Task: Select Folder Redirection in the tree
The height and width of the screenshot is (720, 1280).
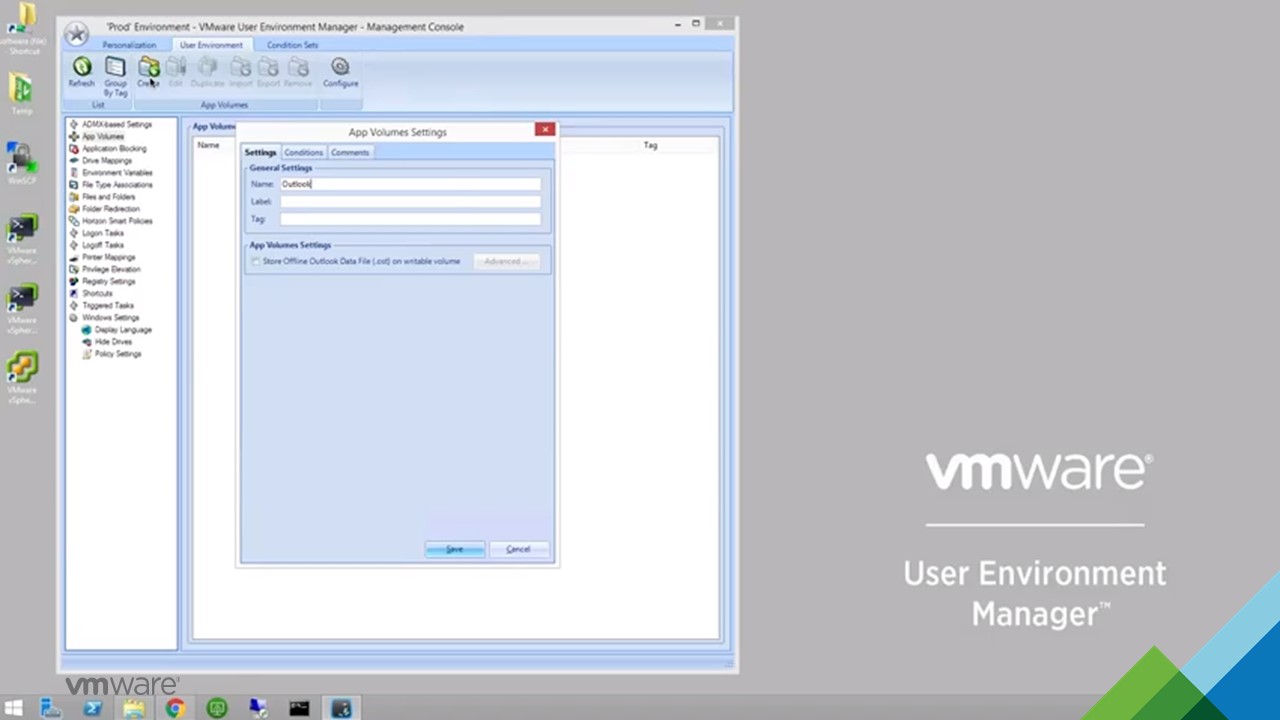Action: tap(111, 209)
